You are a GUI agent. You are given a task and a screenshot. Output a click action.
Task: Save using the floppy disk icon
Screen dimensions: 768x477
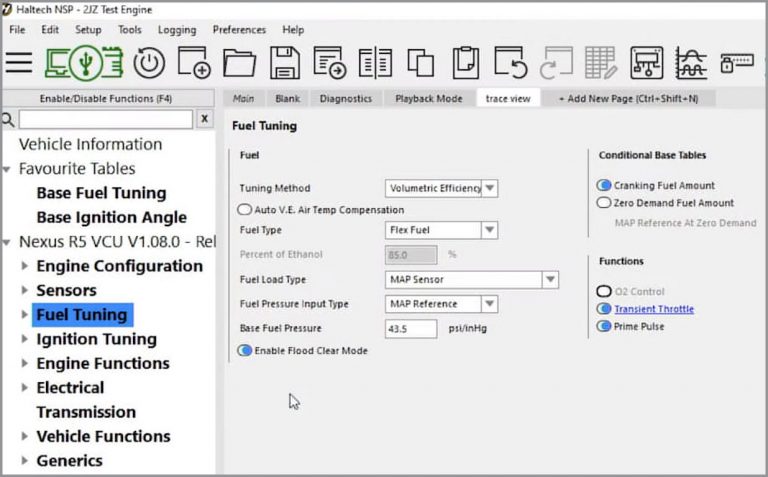point(285,62)
